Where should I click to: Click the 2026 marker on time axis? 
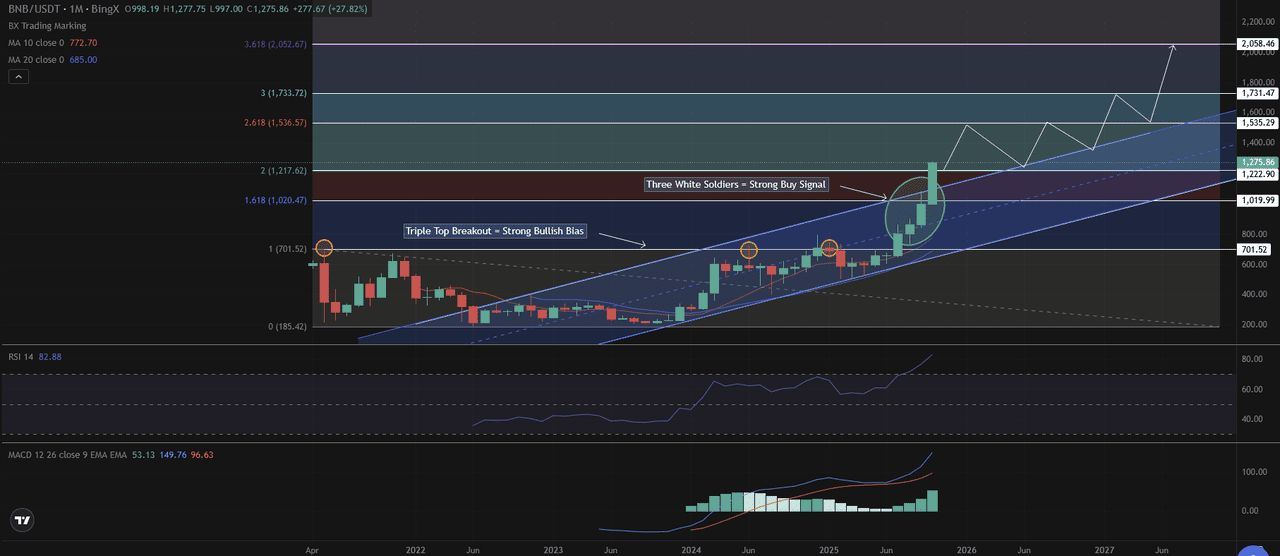coord(965,550)
